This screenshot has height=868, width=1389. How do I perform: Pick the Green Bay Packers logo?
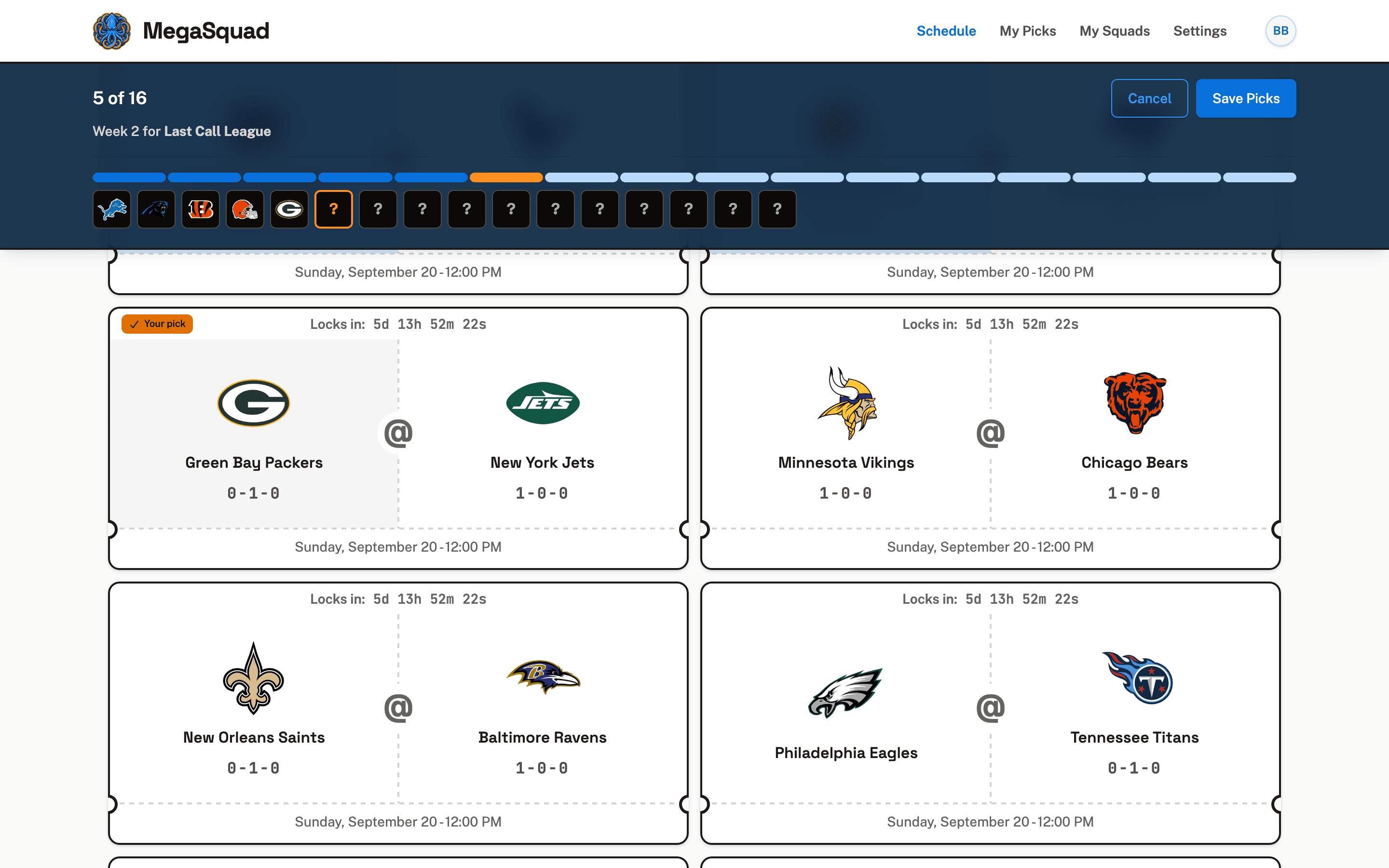tap(254, 403)
